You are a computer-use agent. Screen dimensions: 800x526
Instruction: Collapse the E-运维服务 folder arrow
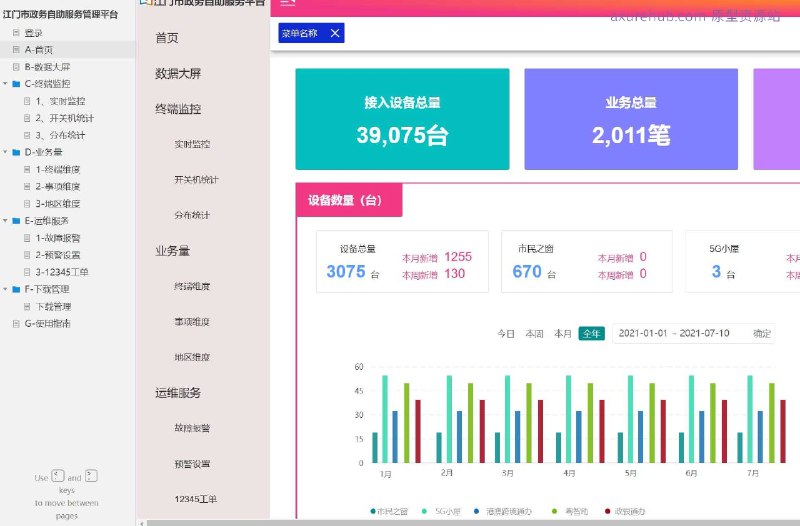6,220
